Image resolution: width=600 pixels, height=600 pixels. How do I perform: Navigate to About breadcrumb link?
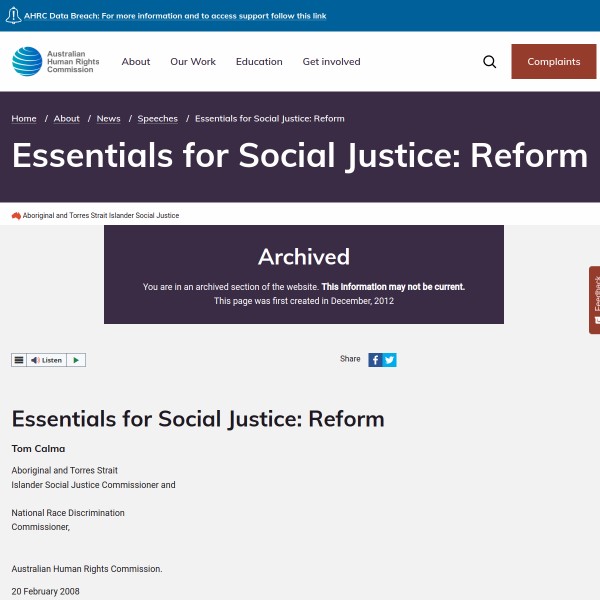point(67,119)
